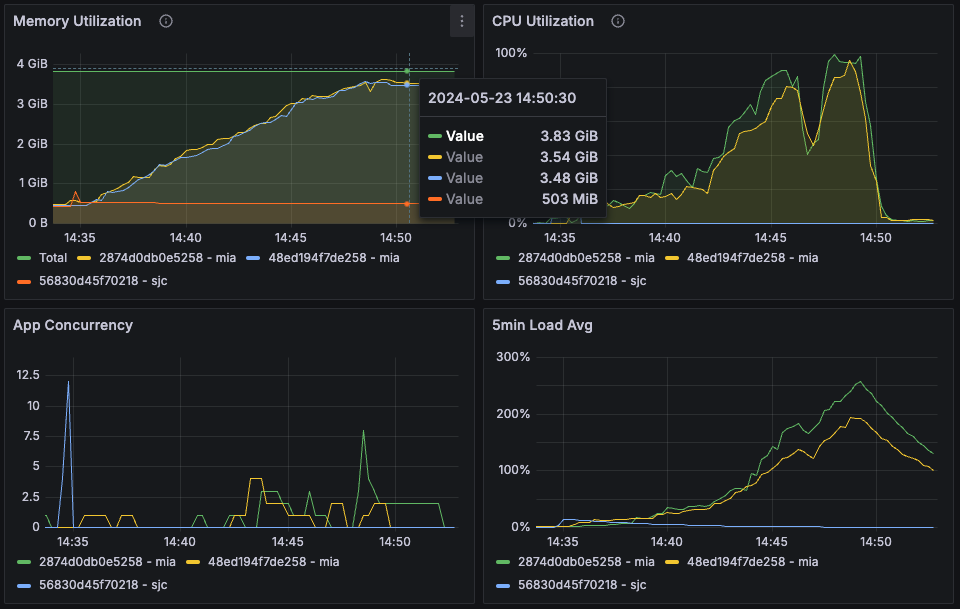This screenshot has width=960, height=609.
Task: Click 56830d45f70218 - sjc label in 5min Load Avg legend
Action: (x=582, y=585)
